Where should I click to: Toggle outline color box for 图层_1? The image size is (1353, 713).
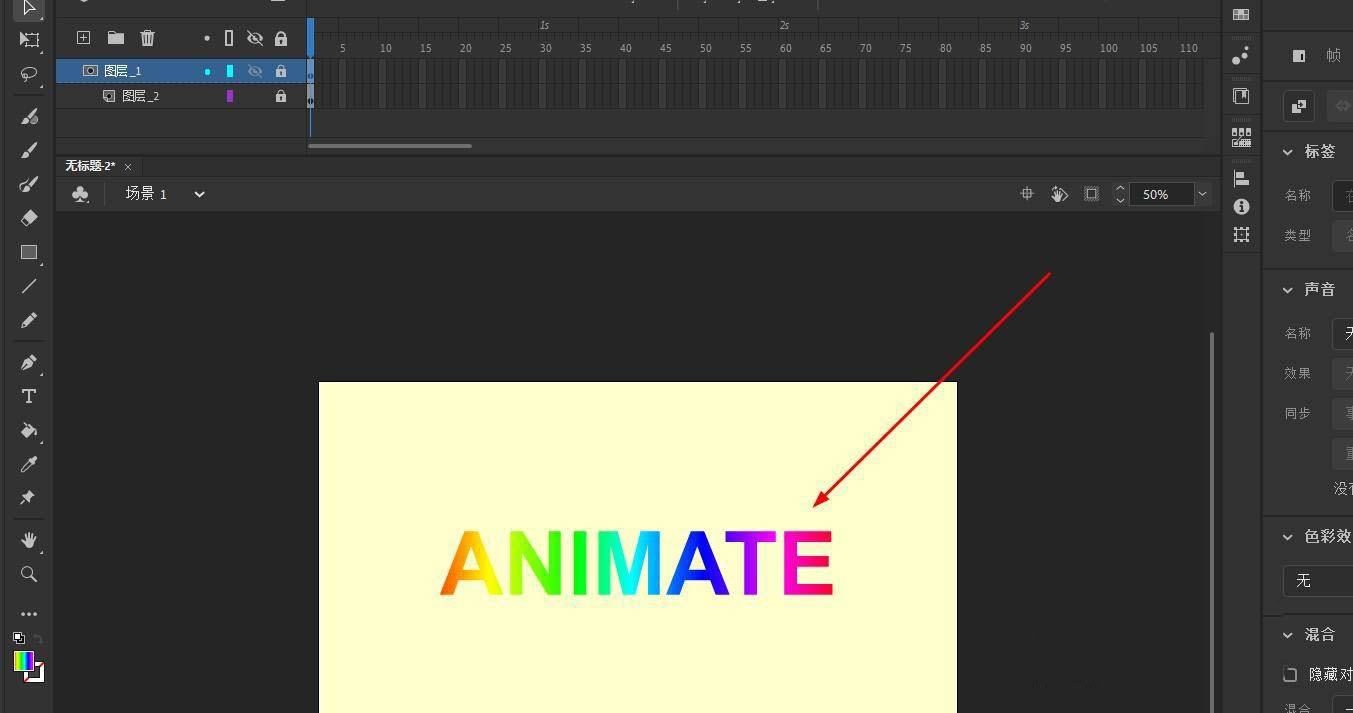(x=230, y=71)
